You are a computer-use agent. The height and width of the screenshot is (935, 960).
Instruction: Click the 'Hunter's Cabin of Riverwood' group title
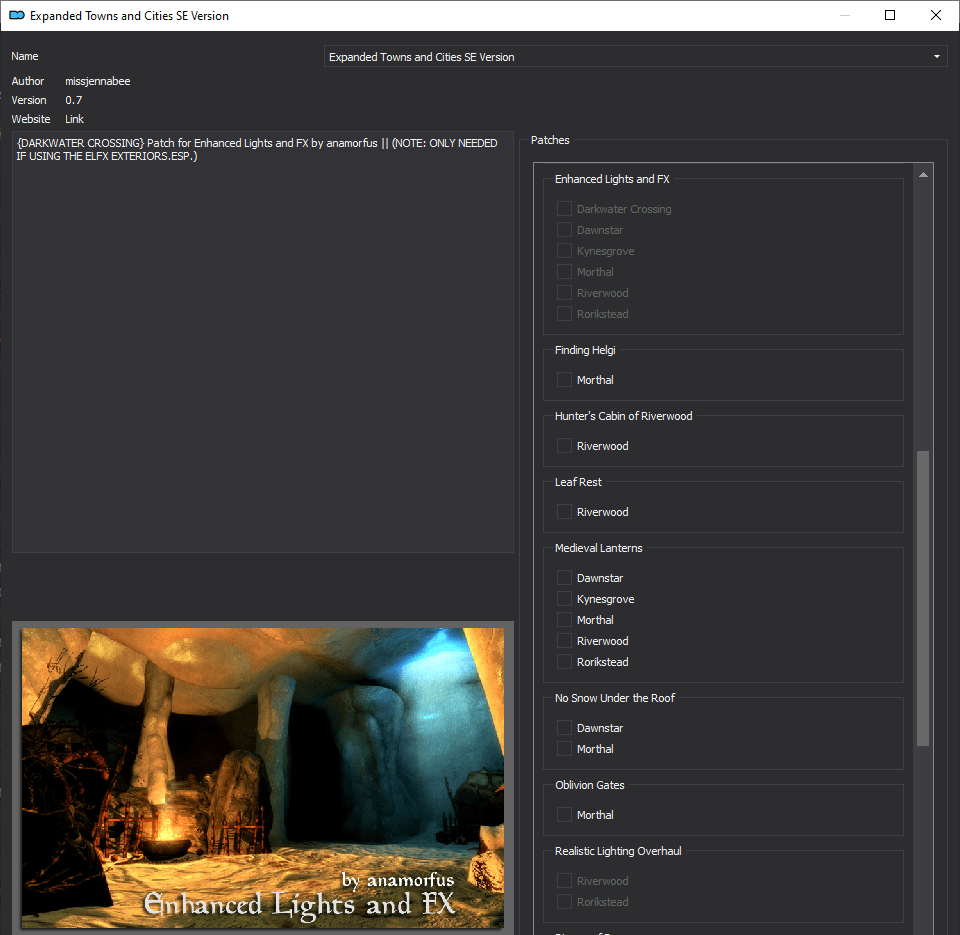[623, 416]
